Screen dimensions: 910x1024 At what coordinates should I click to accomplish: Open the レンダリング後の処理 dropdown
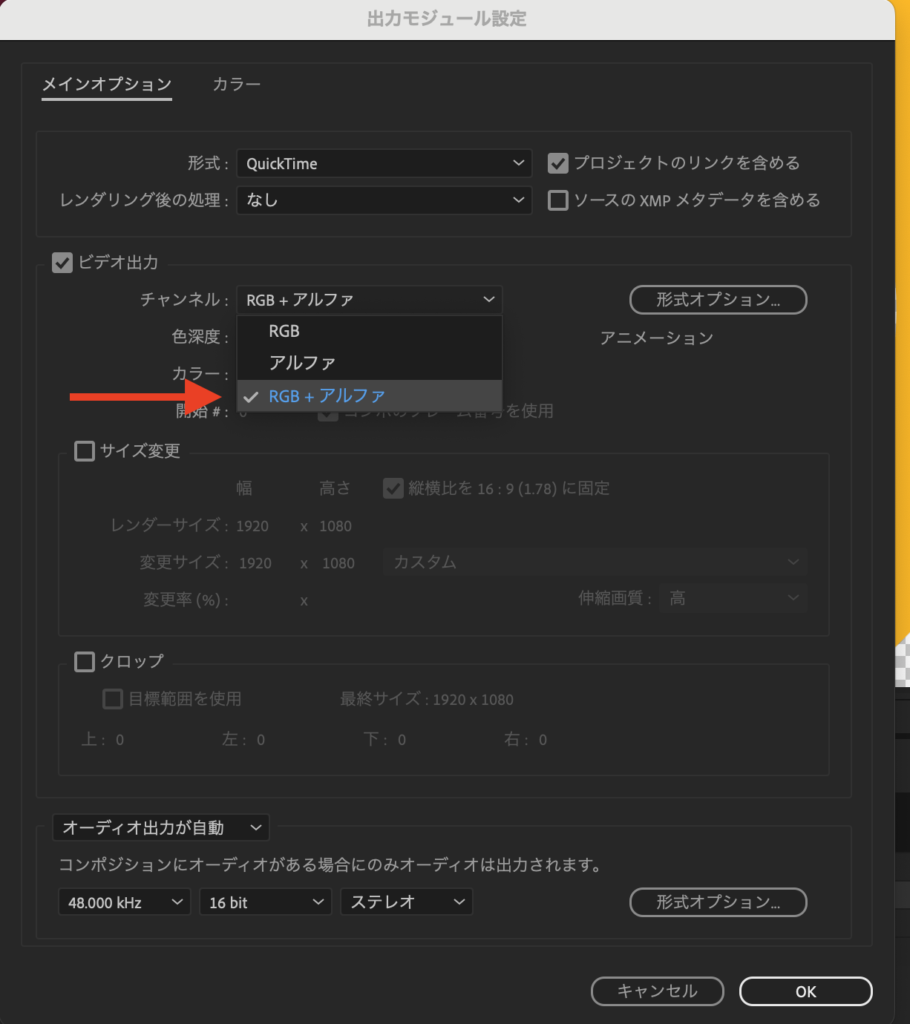[384, 200]
